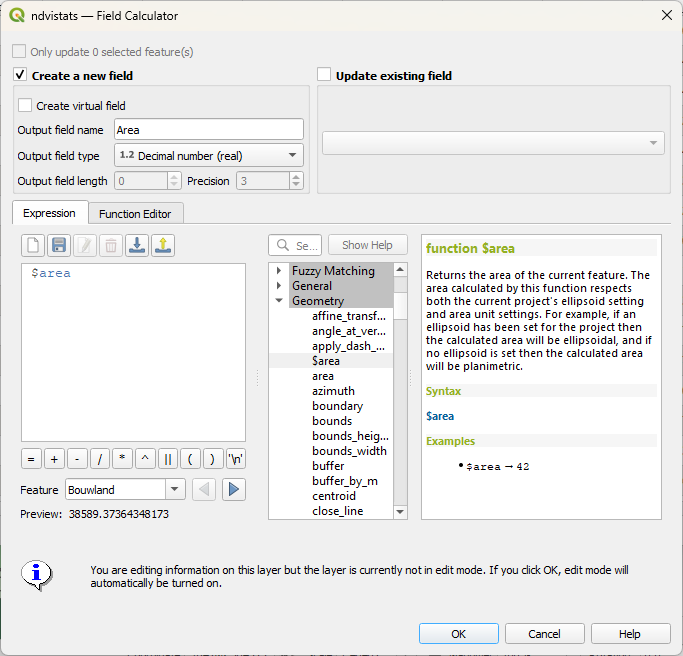Go to next feature with the right arrow
683x656 pixels.
(233, 489)
